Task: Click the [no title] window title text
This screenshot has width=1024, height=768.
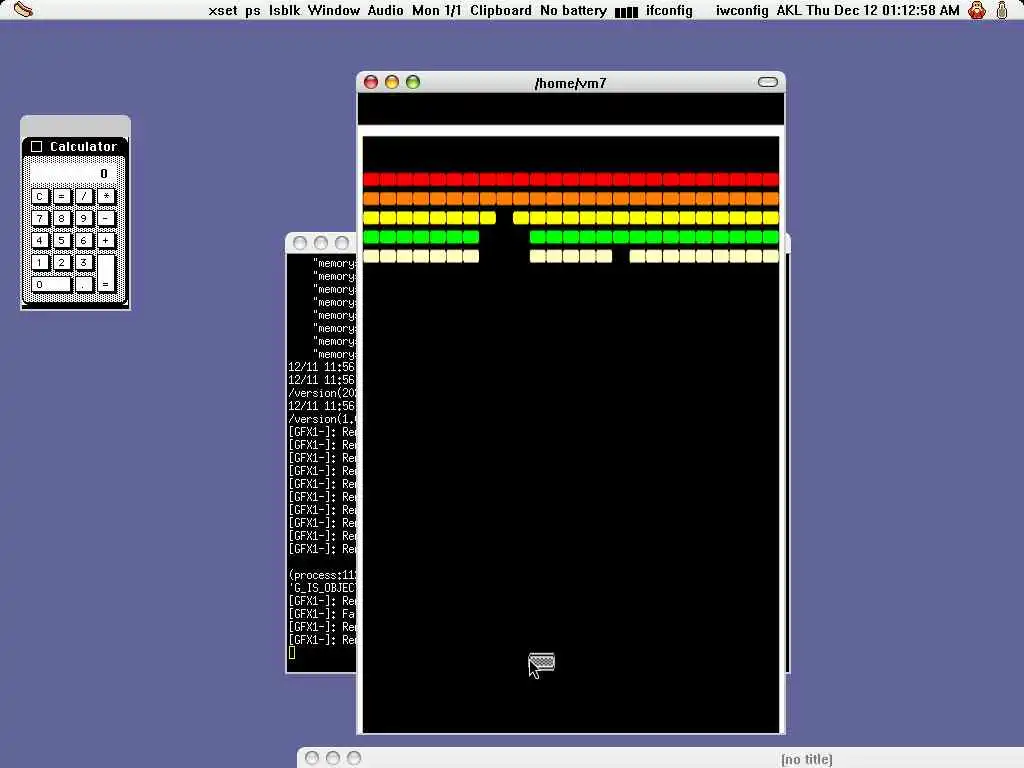Action: 807,759
